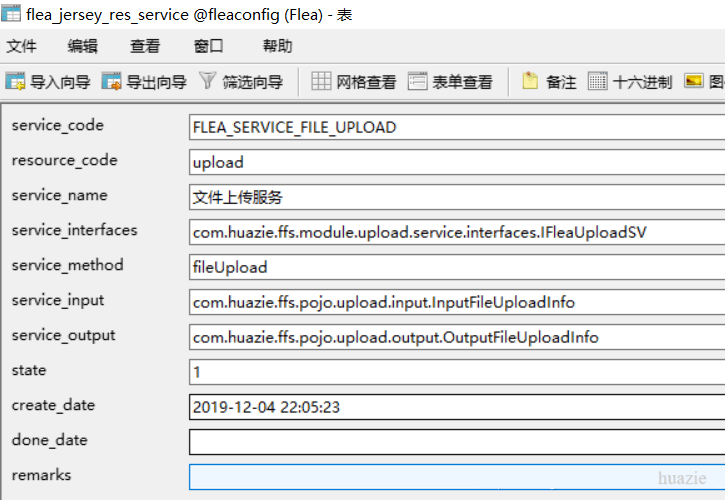Click the table icon in title bar
The image size is (725, 500).
[x=11, y=13]
